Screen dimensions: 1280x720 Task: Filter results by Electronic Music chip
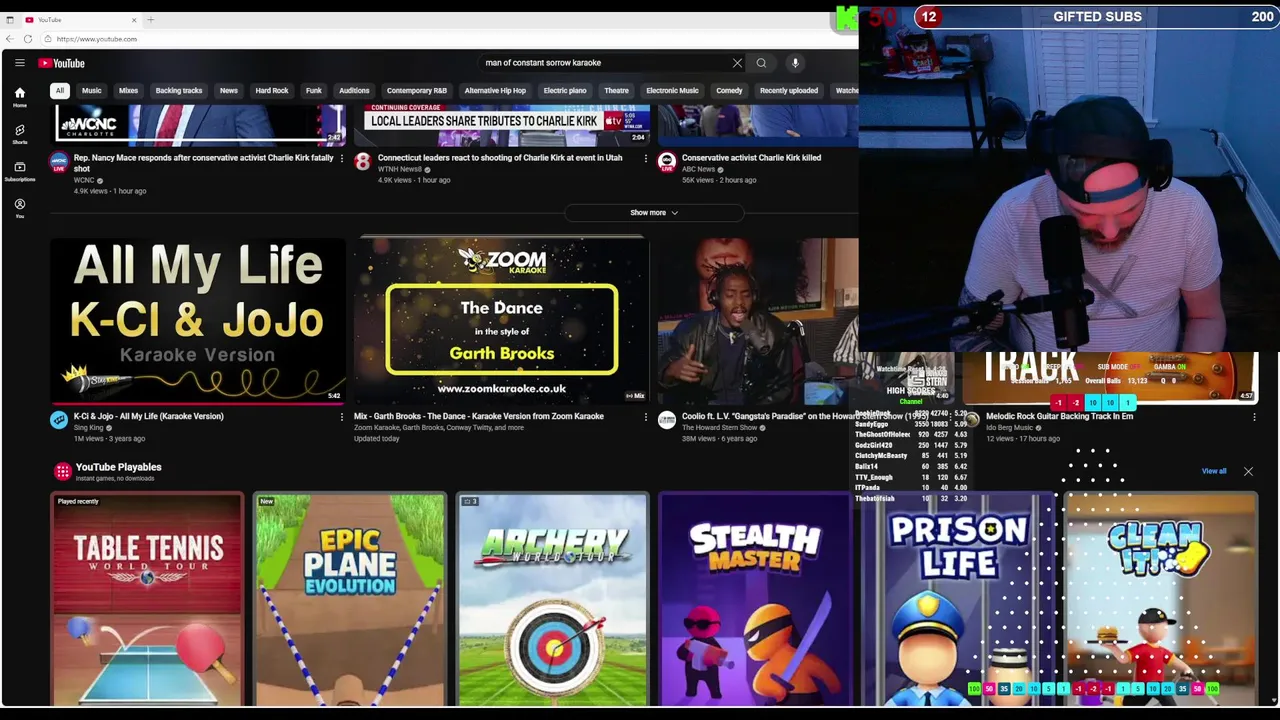coord(672,91)
